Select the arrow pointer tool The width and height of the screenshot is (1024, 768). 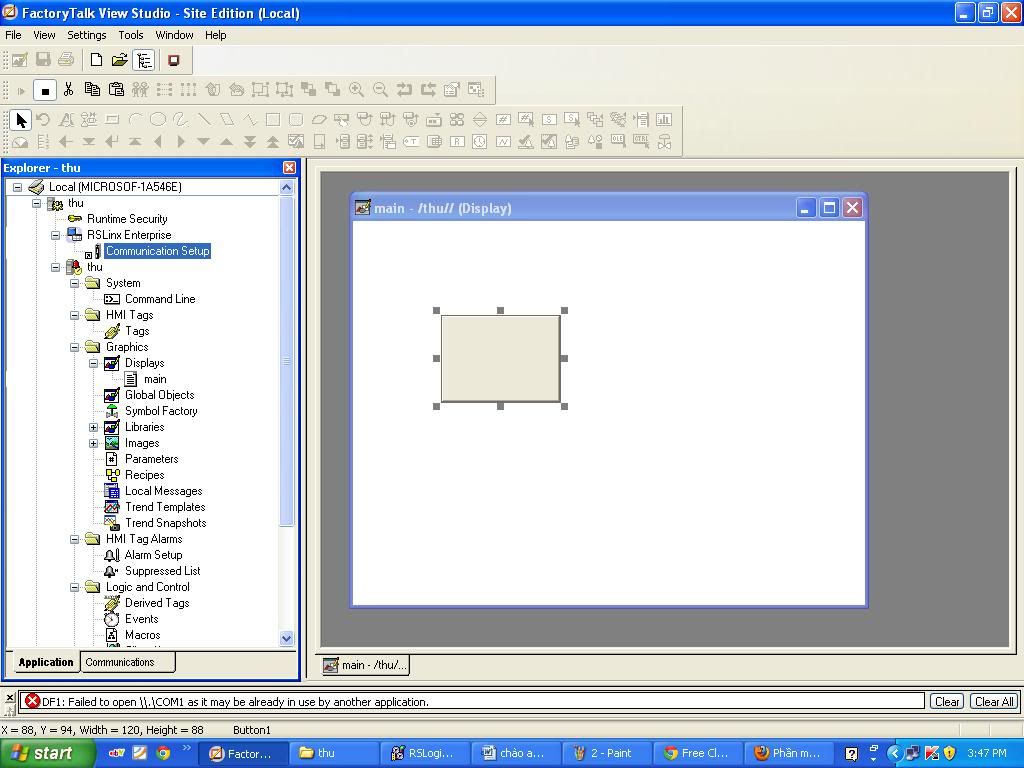(21, 120)
